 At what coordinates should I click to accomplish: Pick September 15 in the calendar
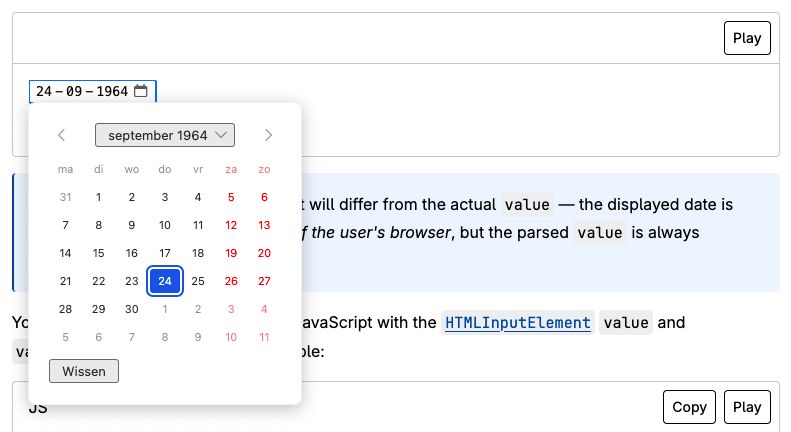tap(98, 253)
